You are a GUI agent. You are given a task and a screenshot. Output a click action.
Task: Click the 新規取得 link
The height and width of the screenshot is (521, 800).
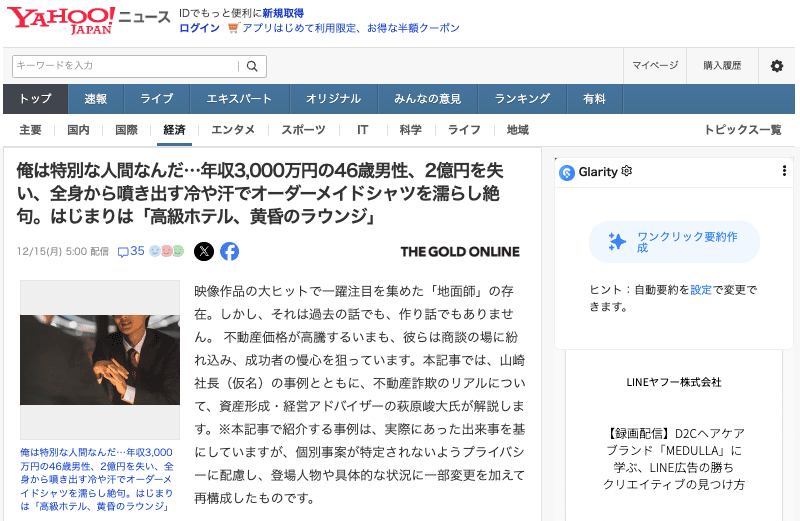(283, 13)
